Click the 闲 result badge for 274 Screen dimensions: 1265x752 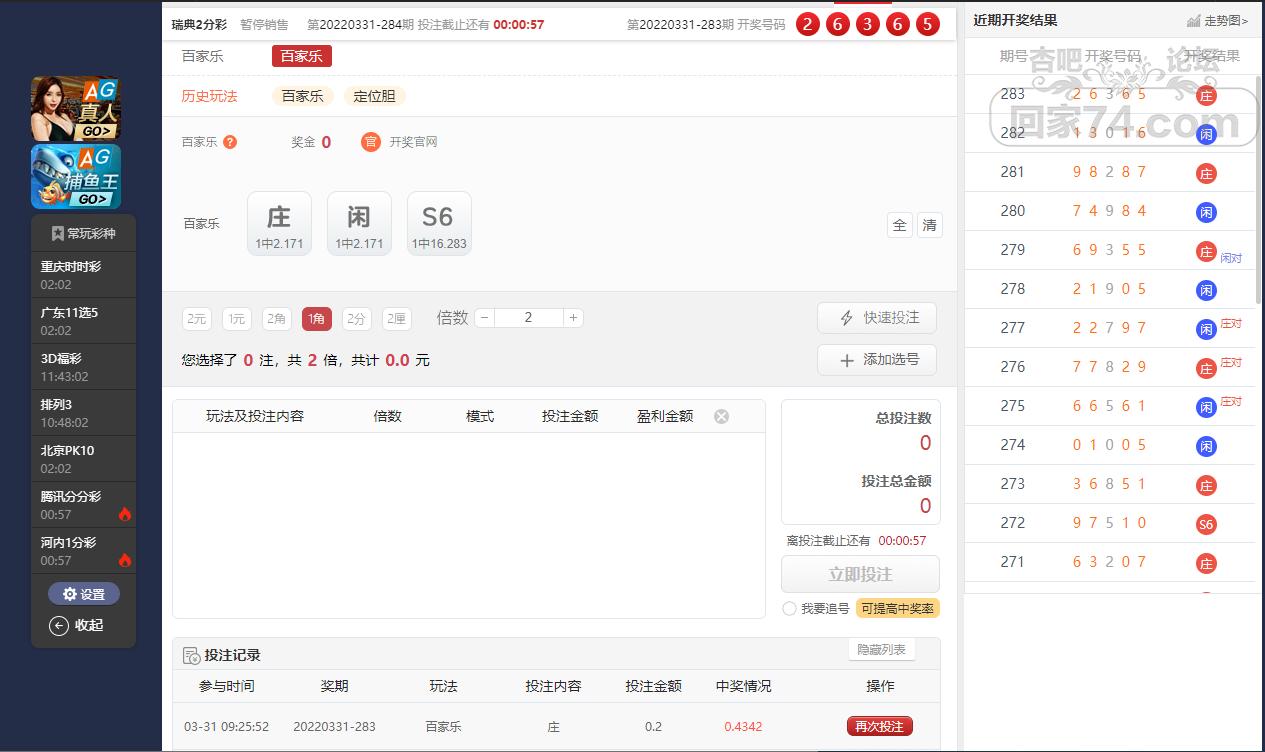coord(1207,446)
